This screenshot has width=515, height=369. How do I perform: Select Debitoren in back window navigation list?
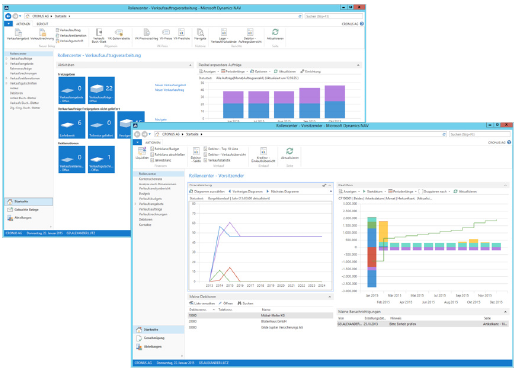pyautogui.click(x=16, y=93)
